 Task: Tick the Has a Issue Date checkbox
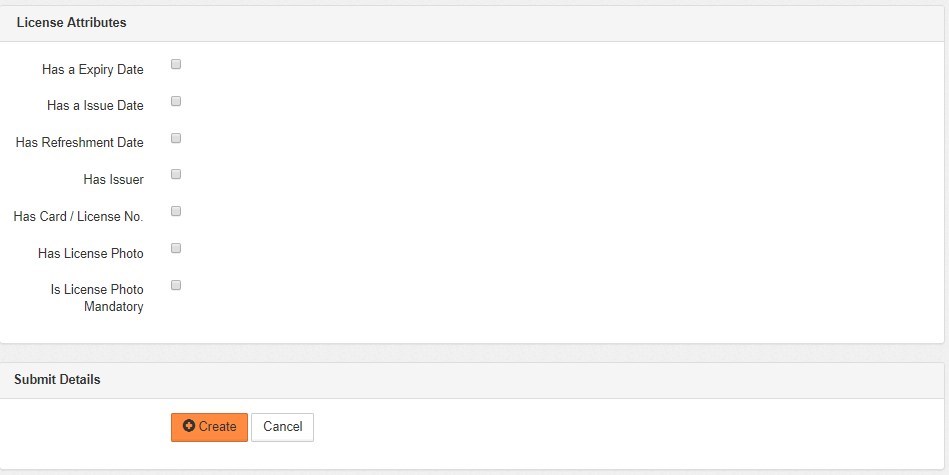[176, 101]
